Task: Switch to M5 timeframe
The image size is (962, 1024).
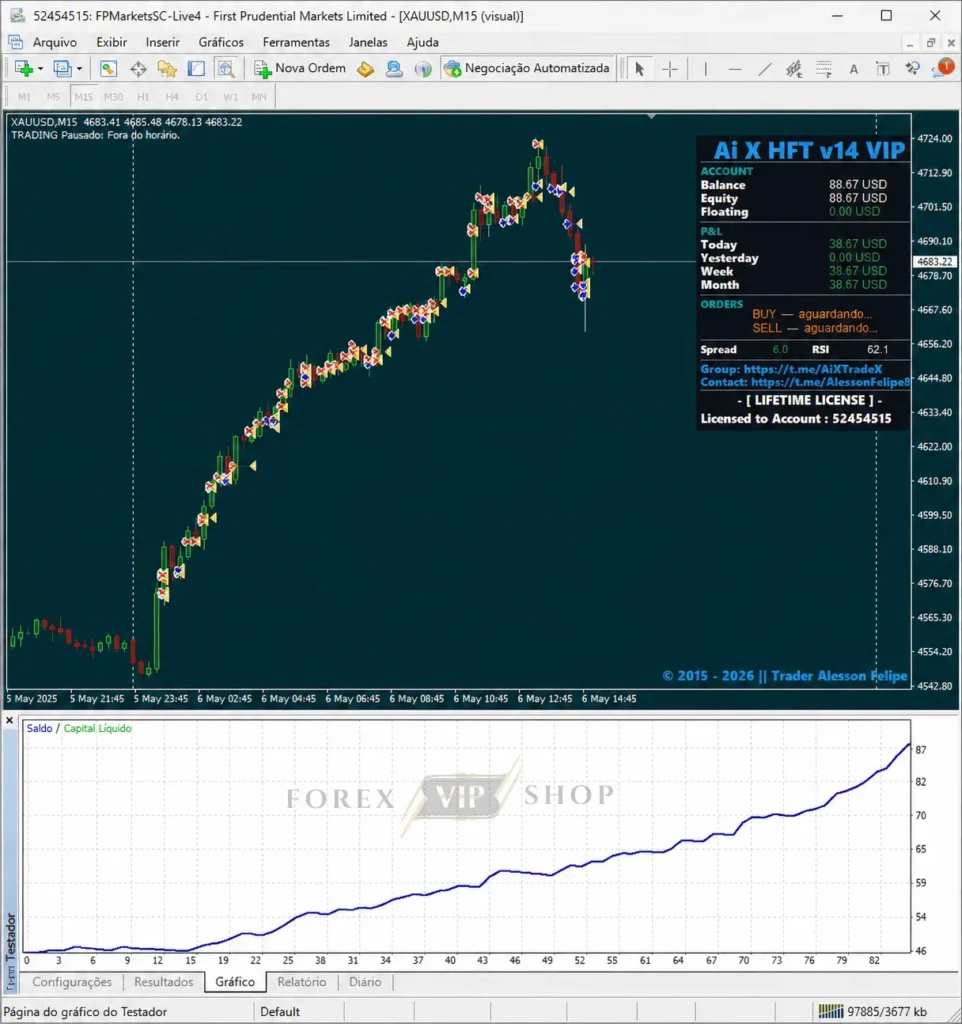Action: [x=53, y=97]
